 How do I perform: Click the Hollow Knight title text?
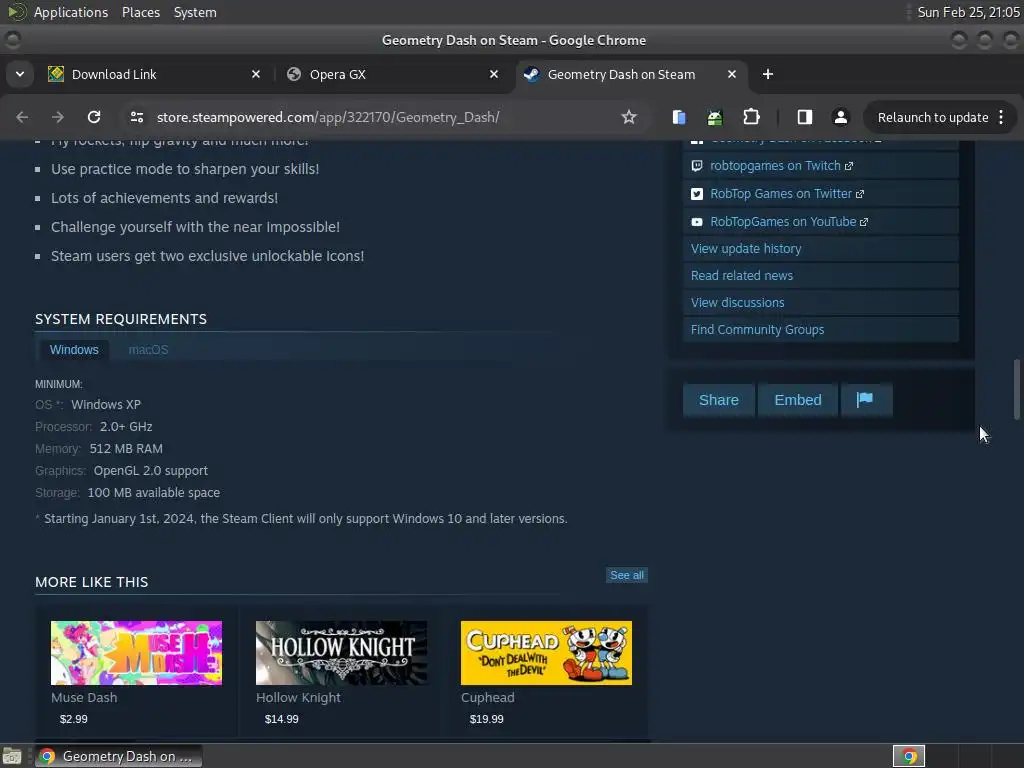[x=298, y=697]
